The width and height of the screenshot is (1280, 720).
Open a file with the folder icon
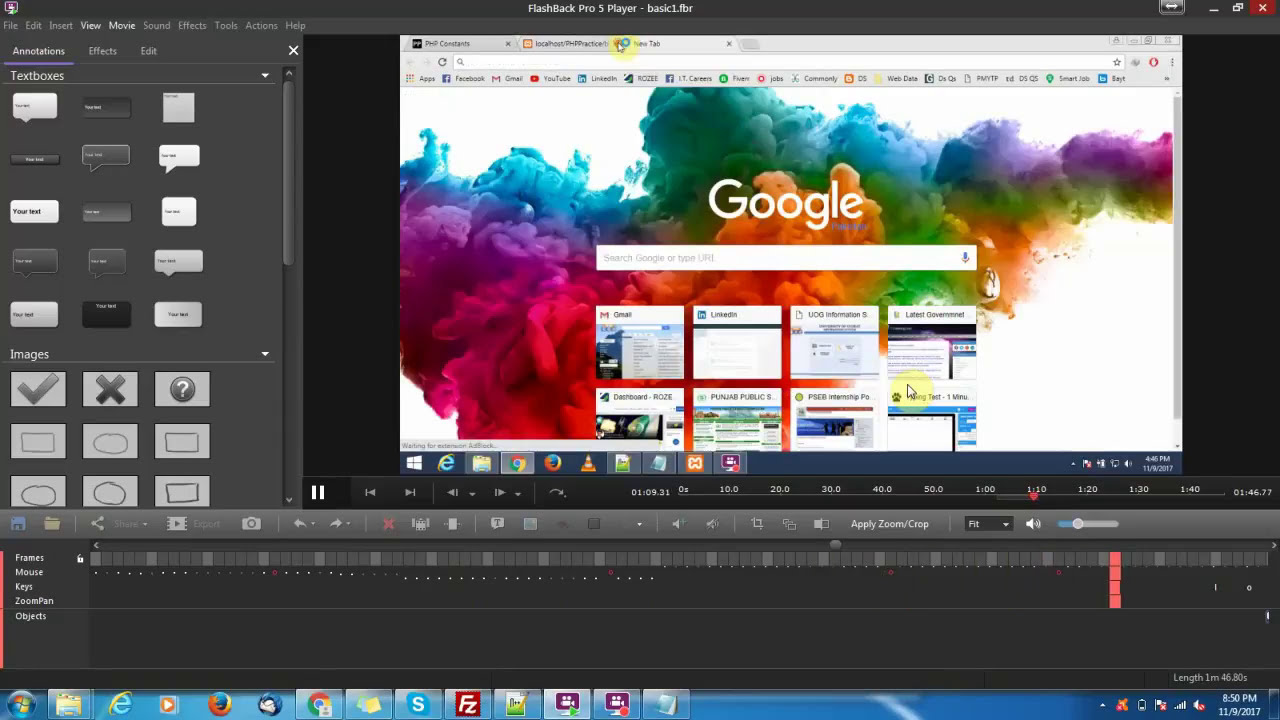point(52,524)
